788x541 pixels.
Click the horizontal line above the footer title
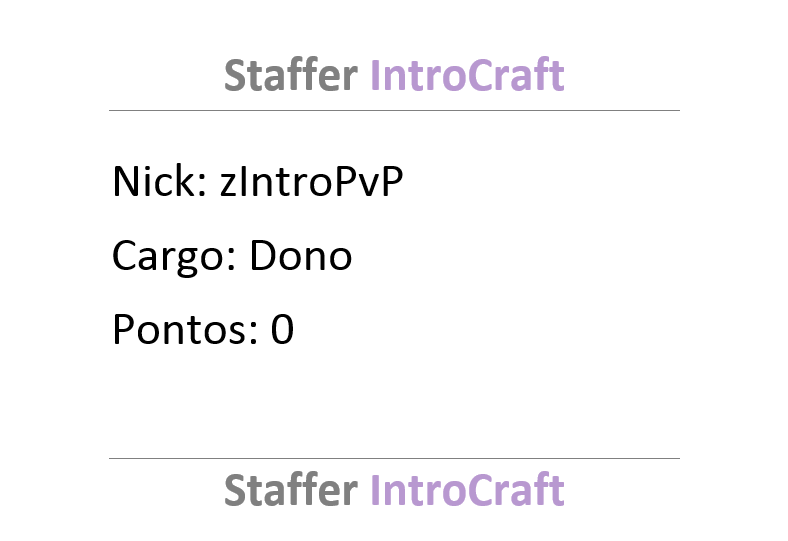(x=394, y=458)
